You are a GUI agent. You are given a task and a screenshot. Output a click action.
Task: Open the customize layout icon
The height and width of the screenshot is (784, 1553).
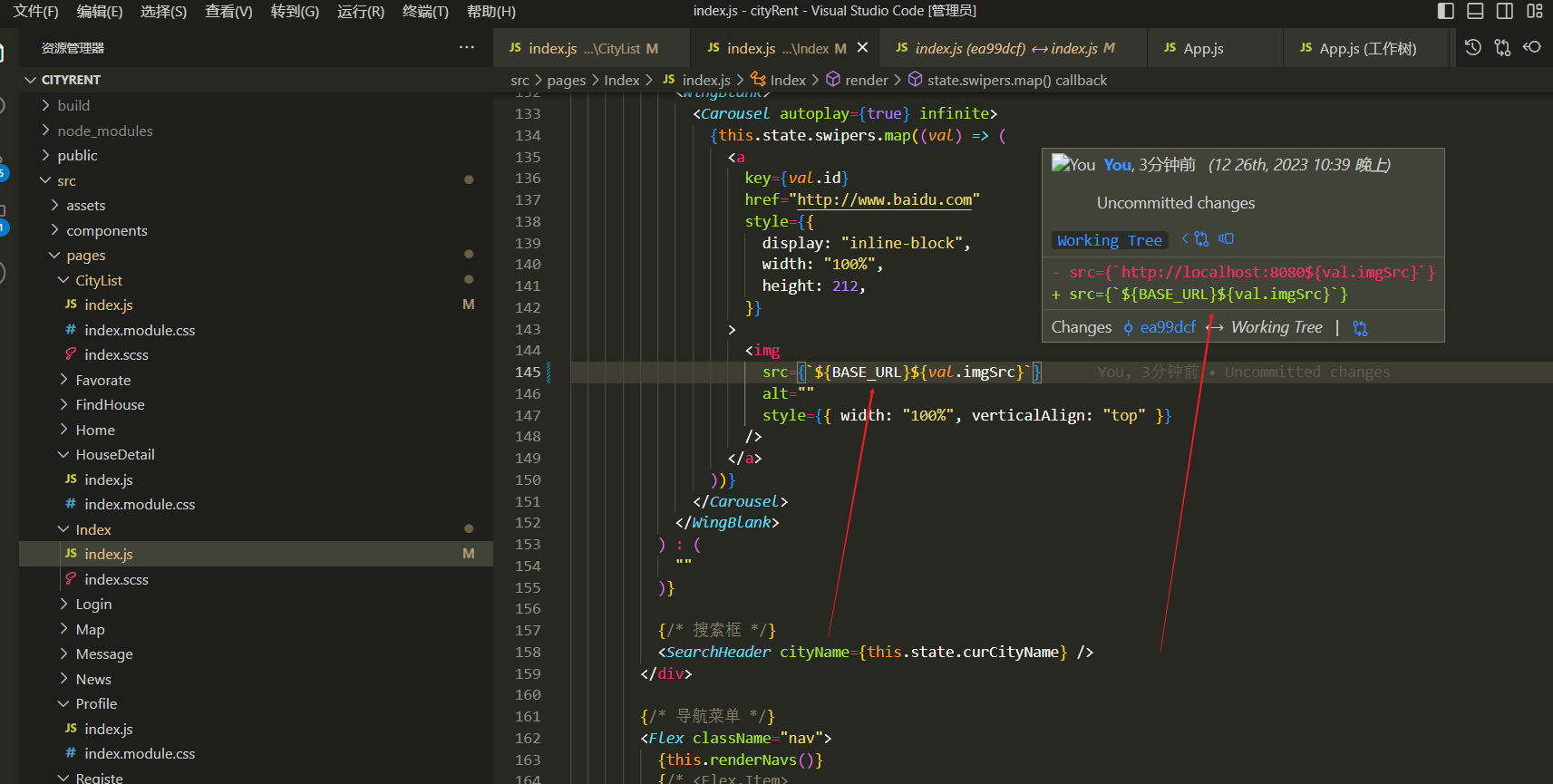1534,11
